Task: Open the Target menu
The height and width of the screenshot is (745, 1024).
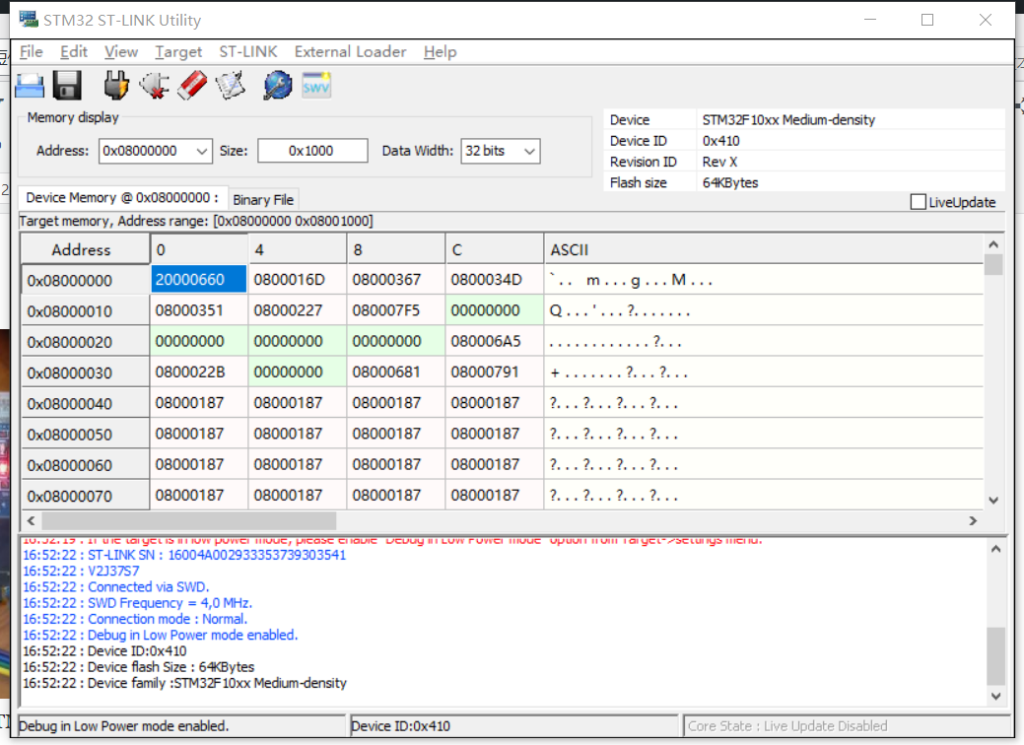Action: coord(178,52)
